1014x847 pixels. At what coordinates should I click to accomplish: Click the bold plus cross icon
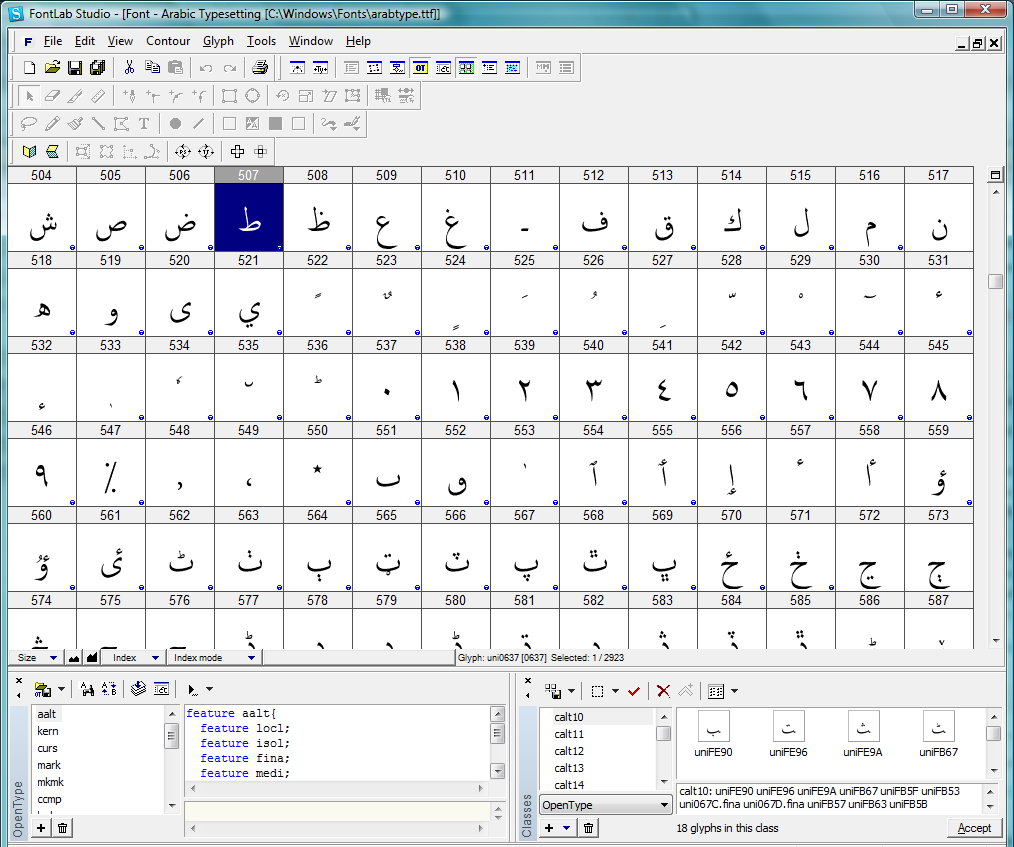tap(237, 151)
